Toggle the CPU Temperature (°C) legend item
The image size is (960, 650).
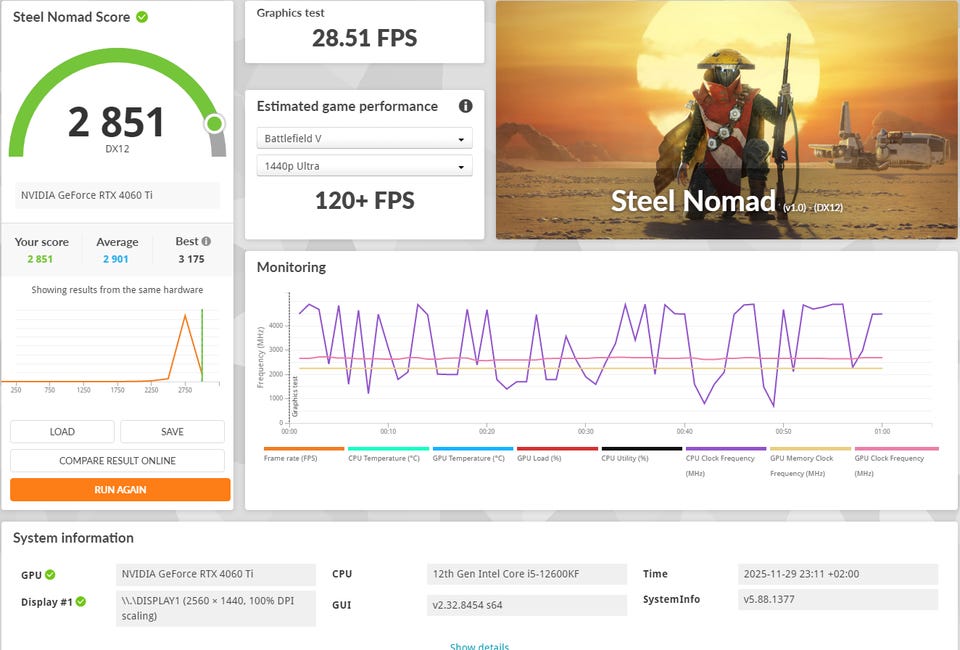coord(388,454)
